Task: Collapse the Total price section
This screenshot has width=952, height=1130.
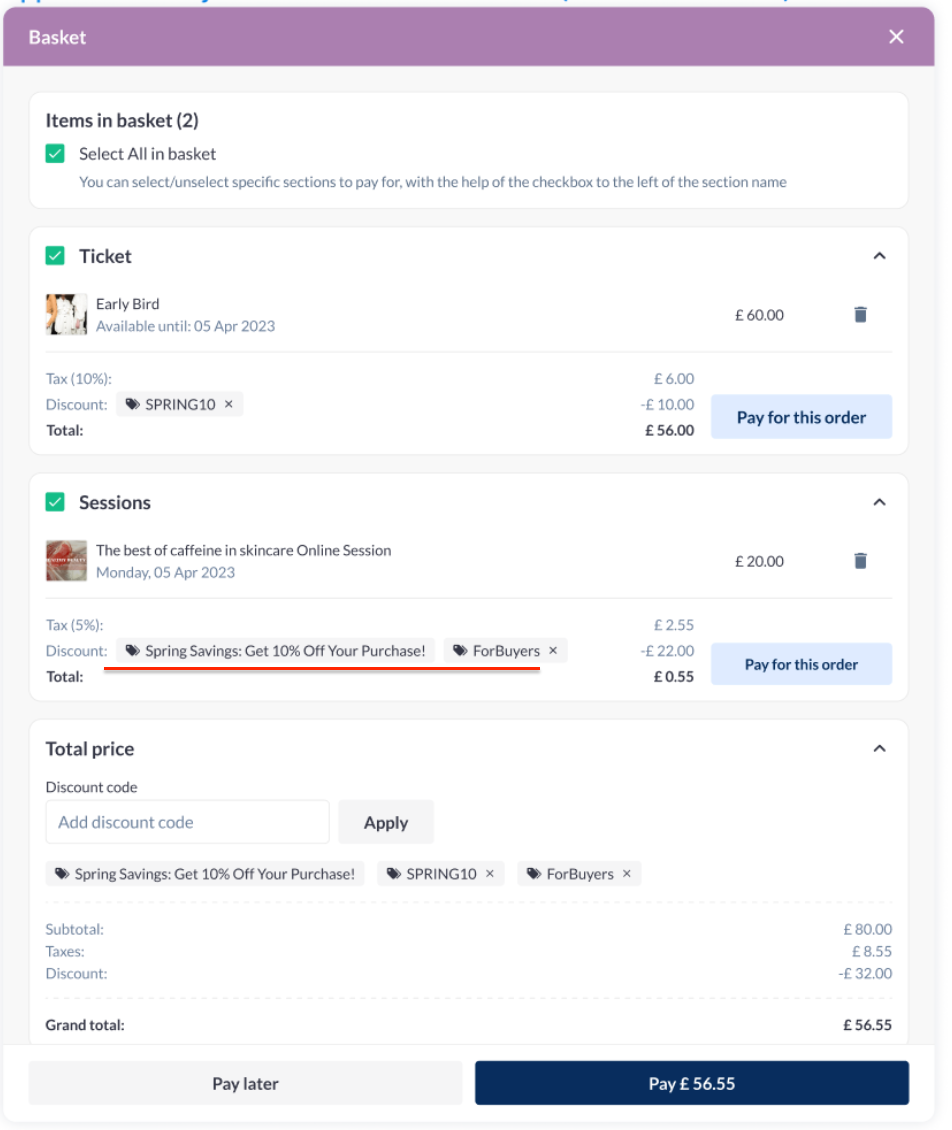Action: tap(879, 749)
